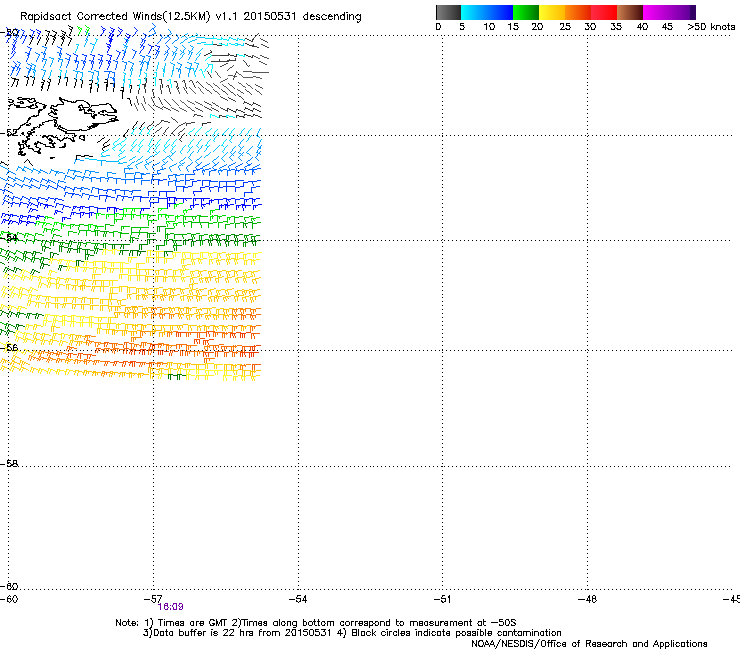This screenshot has width=740, height=650.
Task: Click the legend label '40' under color bar
Action: [x=642, y=26]
